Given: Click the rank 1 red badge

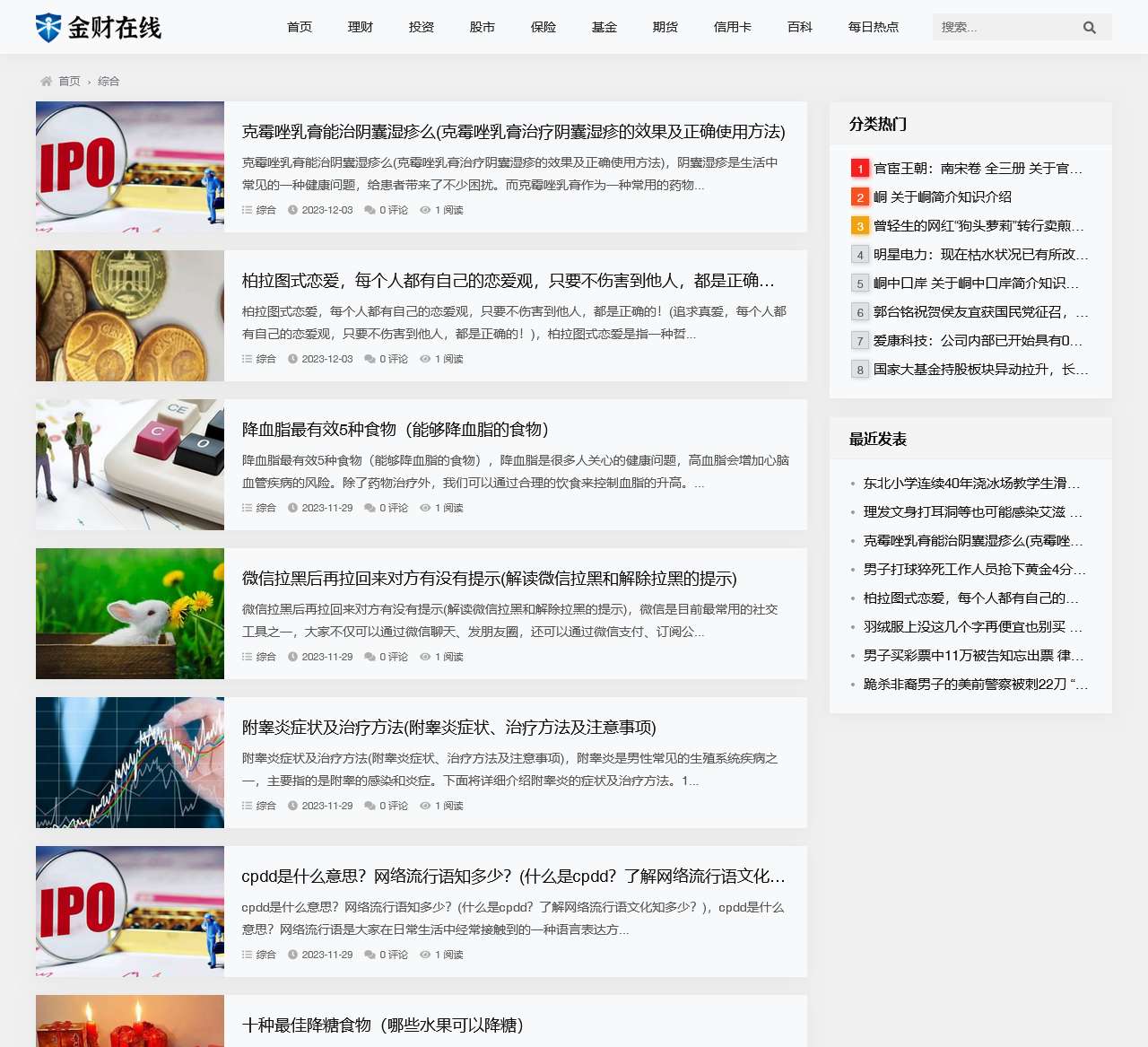Looking at the screenshot, I should (x=860, y=169).
